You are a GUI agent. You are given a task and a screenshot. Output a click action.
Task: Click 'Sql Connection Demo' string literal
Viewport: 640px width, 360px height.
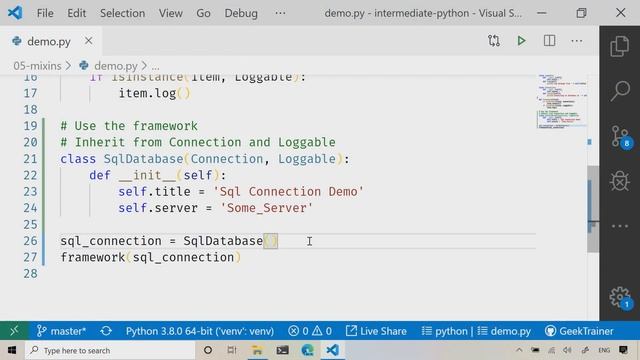tap(288, 191)
